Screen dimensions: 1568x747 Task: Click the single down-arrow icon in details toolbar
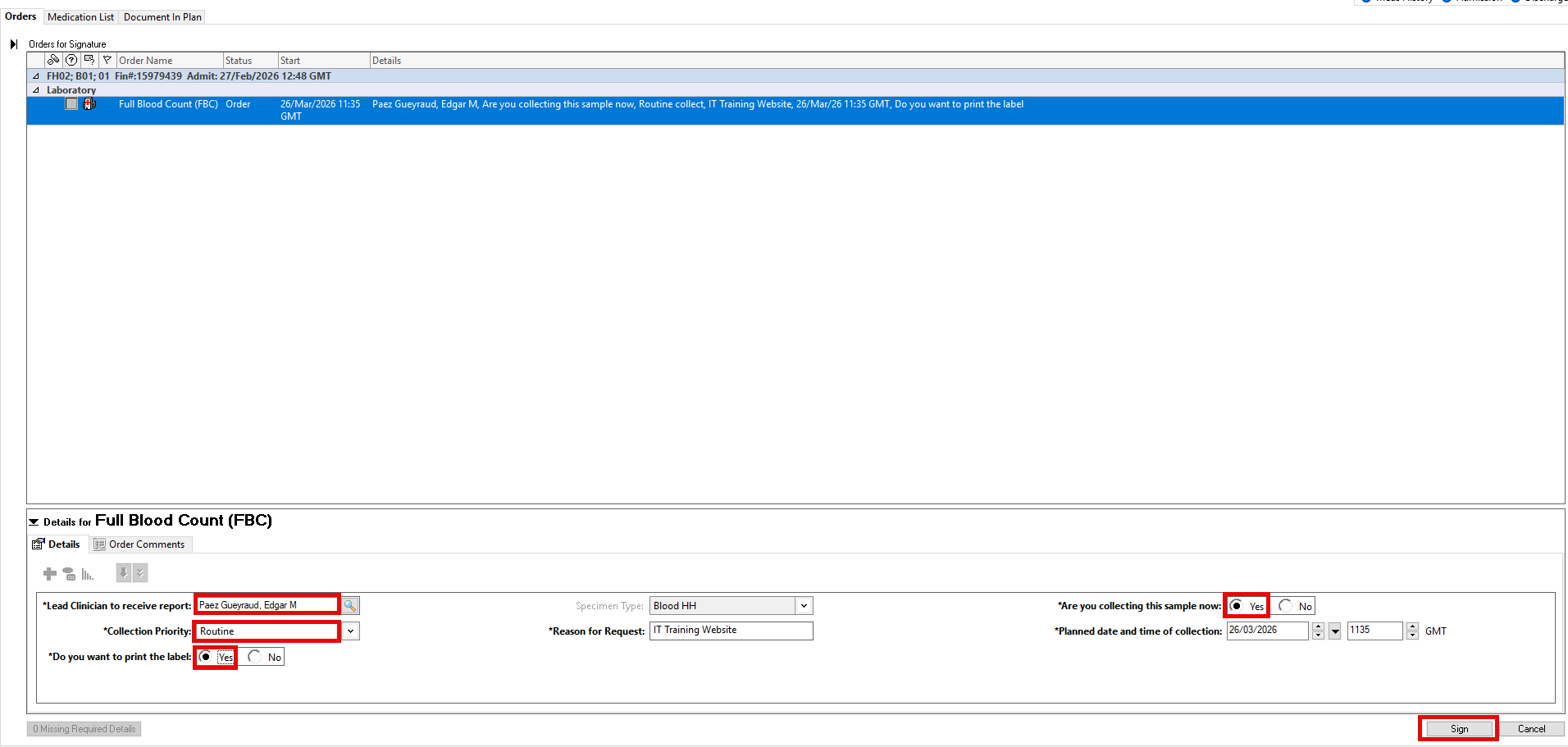pyautogui.click(x=123, y=573)
